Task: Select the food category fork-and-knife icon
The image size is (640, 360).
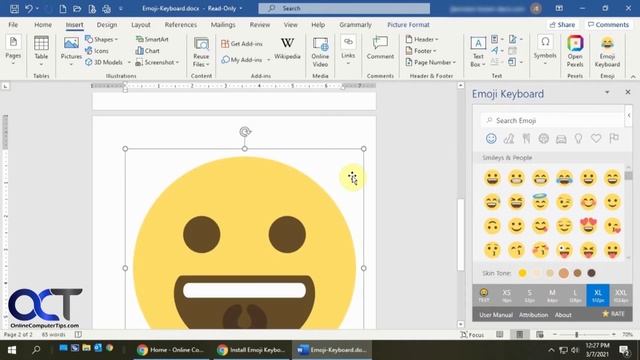Action: tap(526, 139)
